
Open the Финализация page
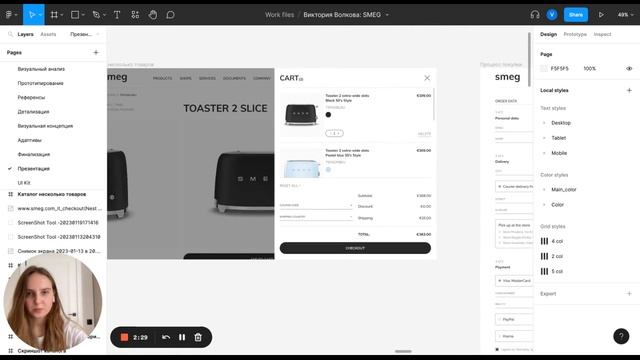click(x=33, y=155)
